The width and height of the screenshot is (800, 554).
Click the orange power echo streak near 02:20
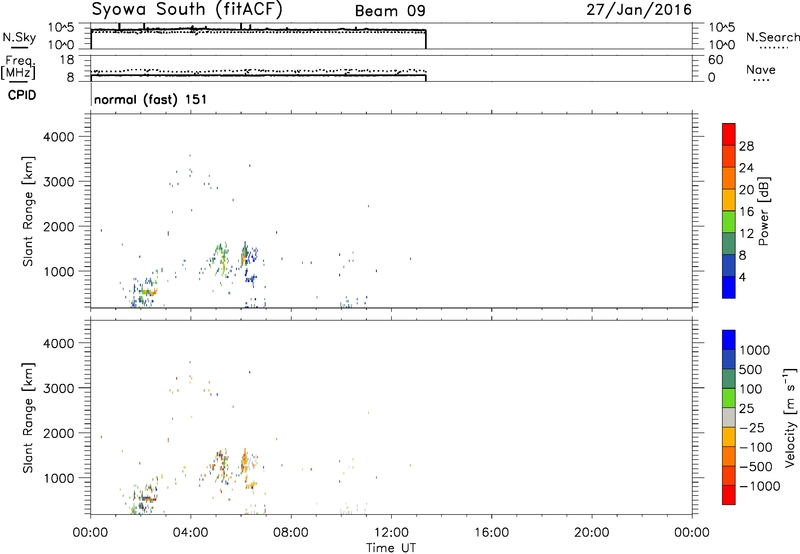pos(148,292)
